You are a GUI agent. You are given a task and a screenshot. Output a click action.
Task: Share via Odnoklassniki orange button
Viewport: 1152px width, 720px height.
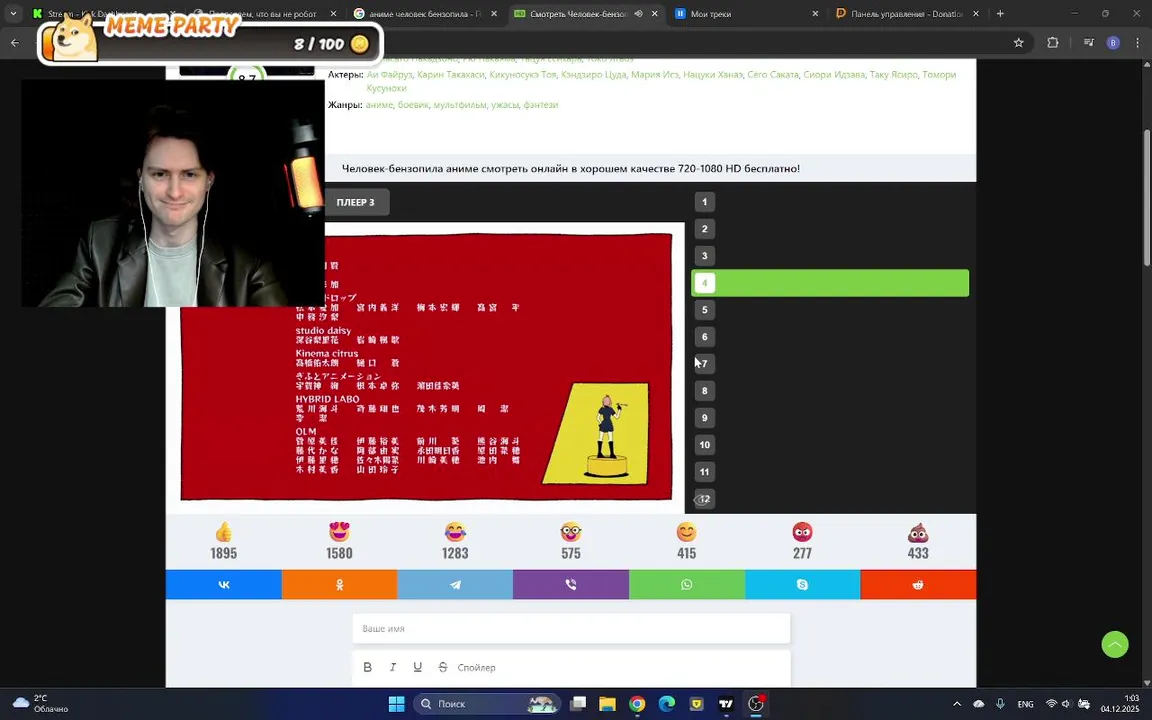[x=339, y=585]
